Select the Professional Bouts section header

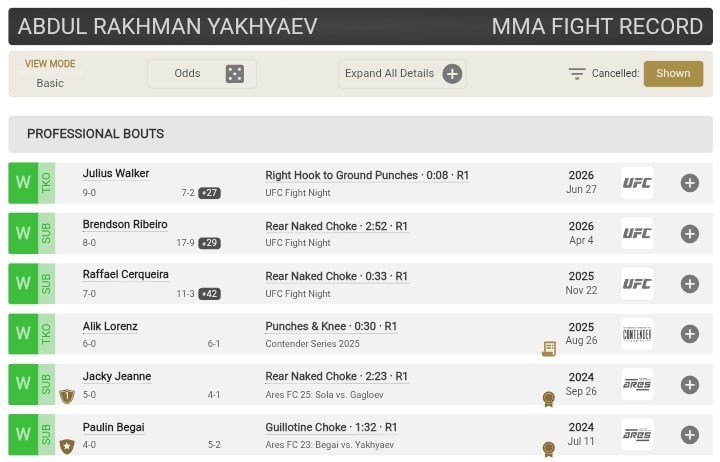[360, 134]
